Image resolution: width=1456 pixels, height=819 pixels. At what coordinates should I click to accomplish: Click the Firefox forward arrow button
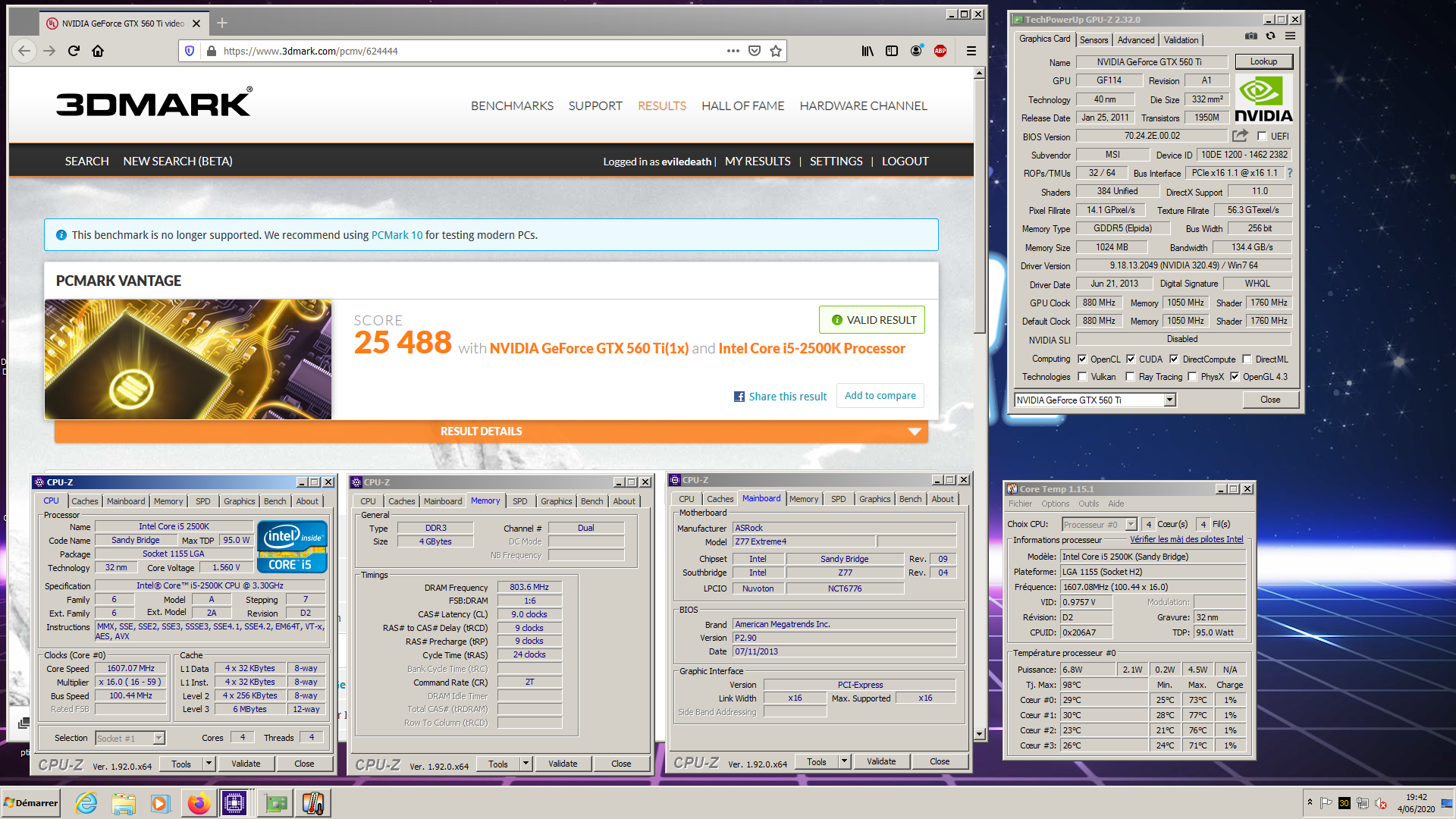49,51
